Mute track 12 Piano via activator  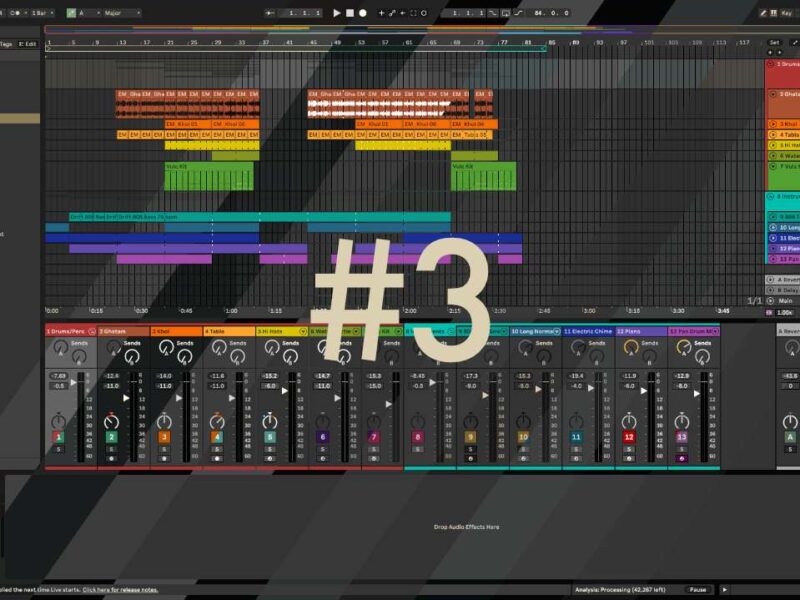[x=629, y=437]
